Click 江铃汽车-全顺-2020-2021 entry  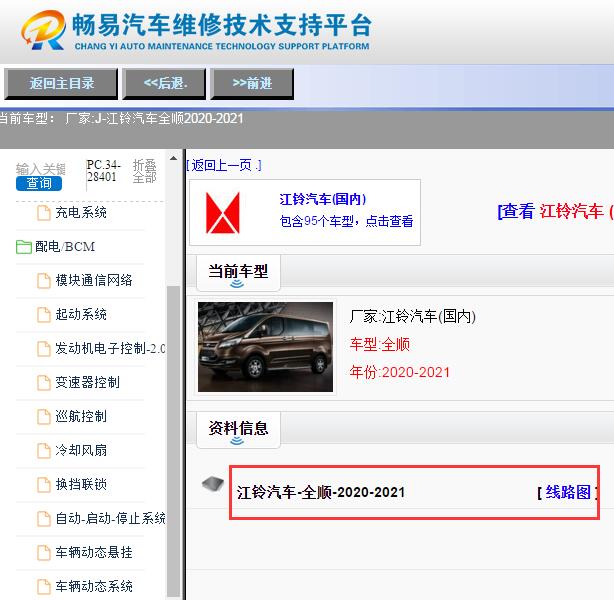click(x=320, y=493)
